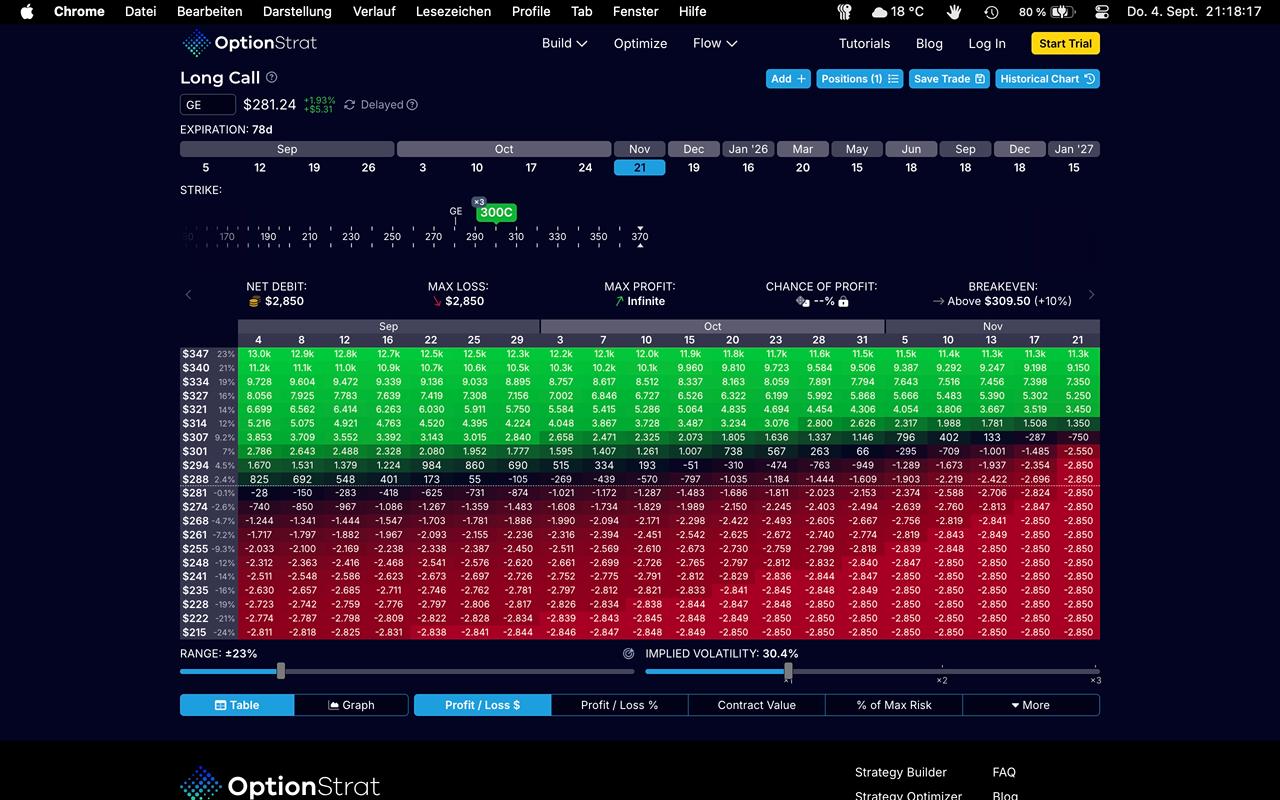Screen dimensions: 1280x800
Task: Click the help icon beside Long Call
Action: 272,78
